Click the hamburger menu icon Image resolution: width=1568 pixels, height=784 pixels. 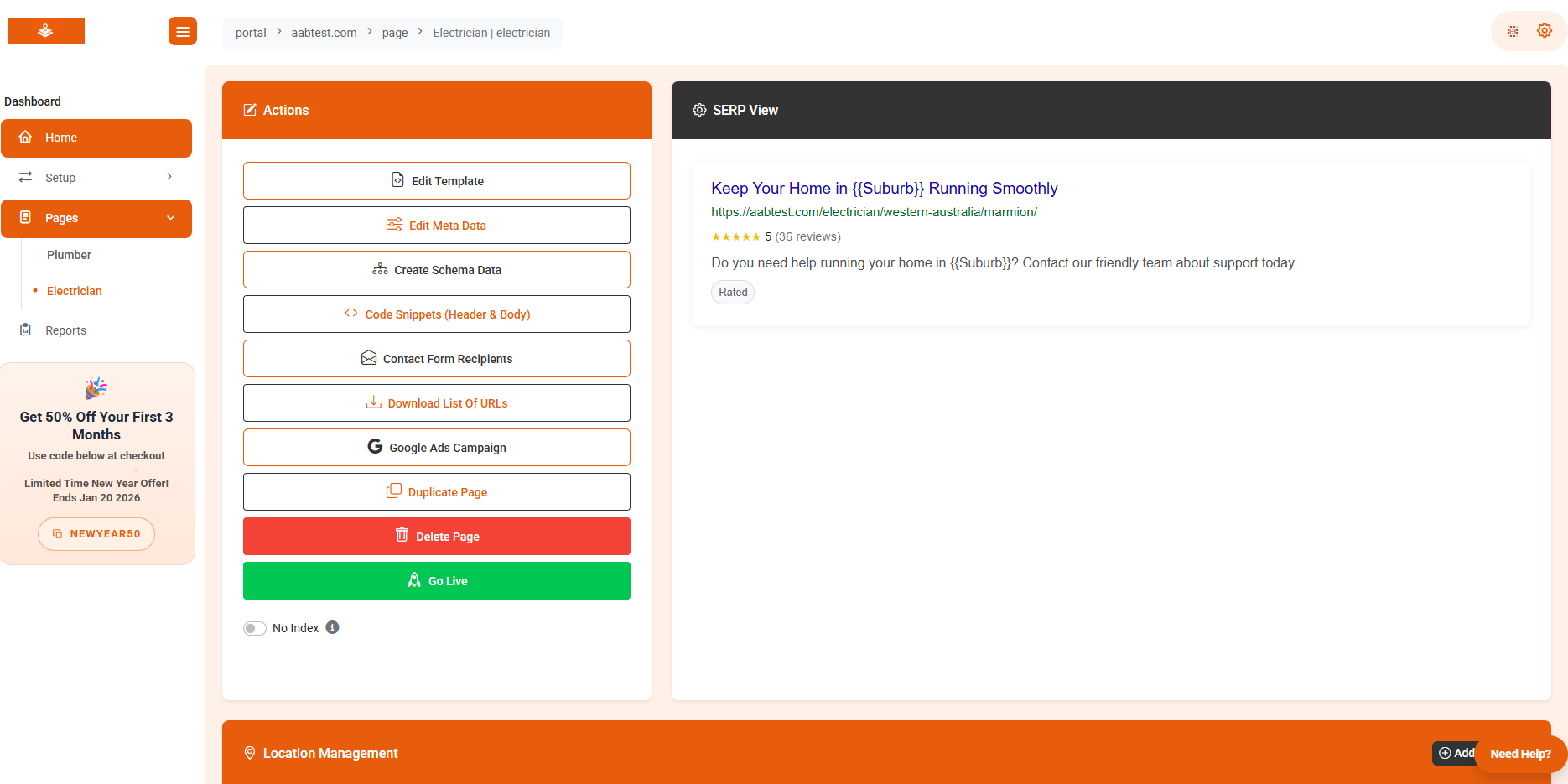tap(182, 32)
